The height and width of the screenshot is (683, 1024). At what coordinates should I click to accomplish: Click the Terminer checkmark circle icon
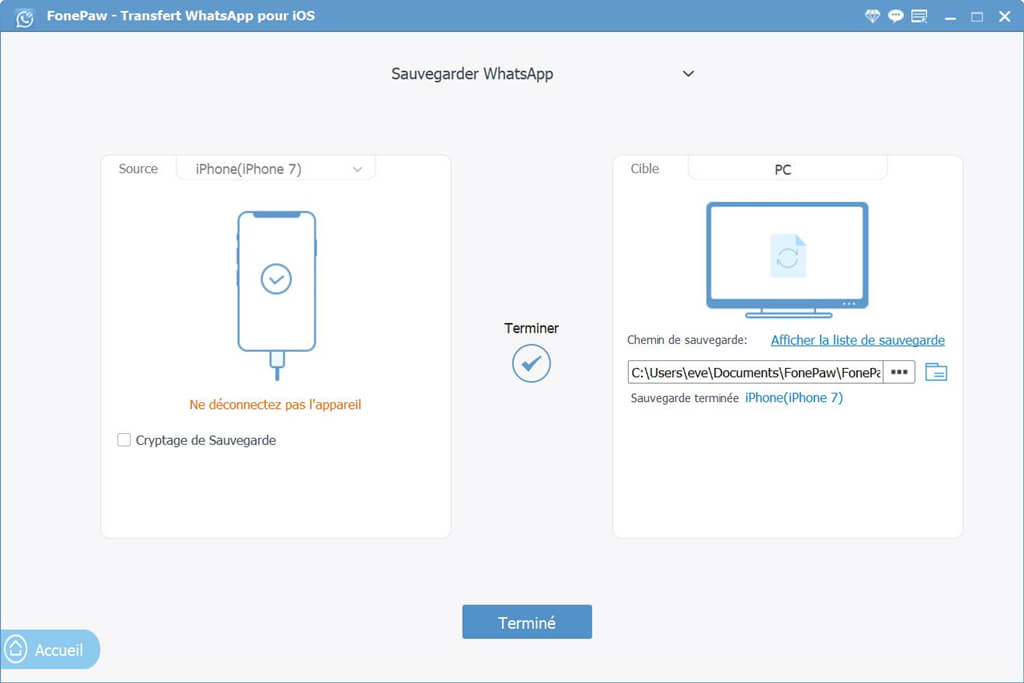[531, 363]
